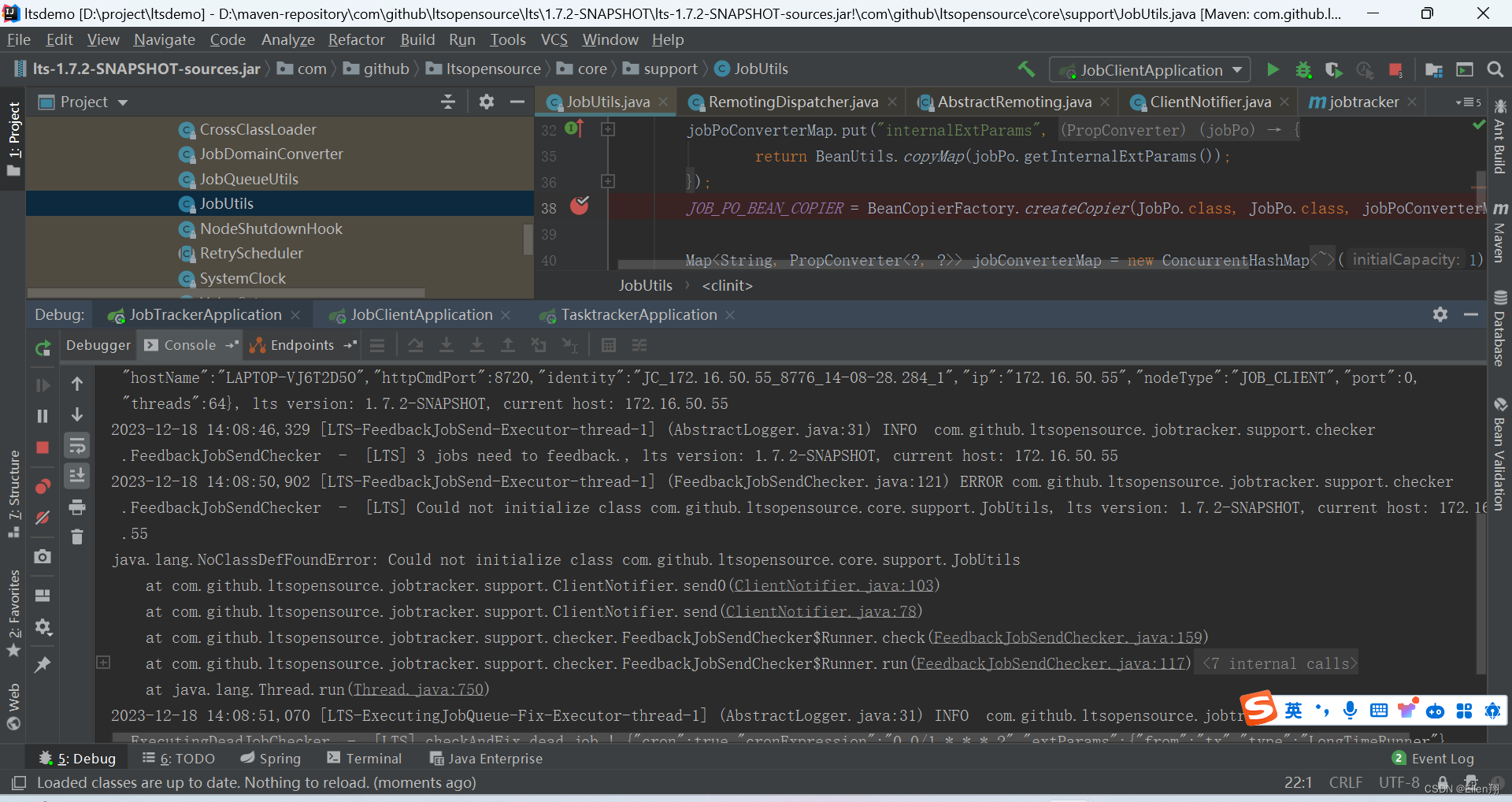Viewport: 1512px width, 802px height.
Task: Open Evaluate Expression calculator icon
Action: pyautogui.click(x=608, y=345)
